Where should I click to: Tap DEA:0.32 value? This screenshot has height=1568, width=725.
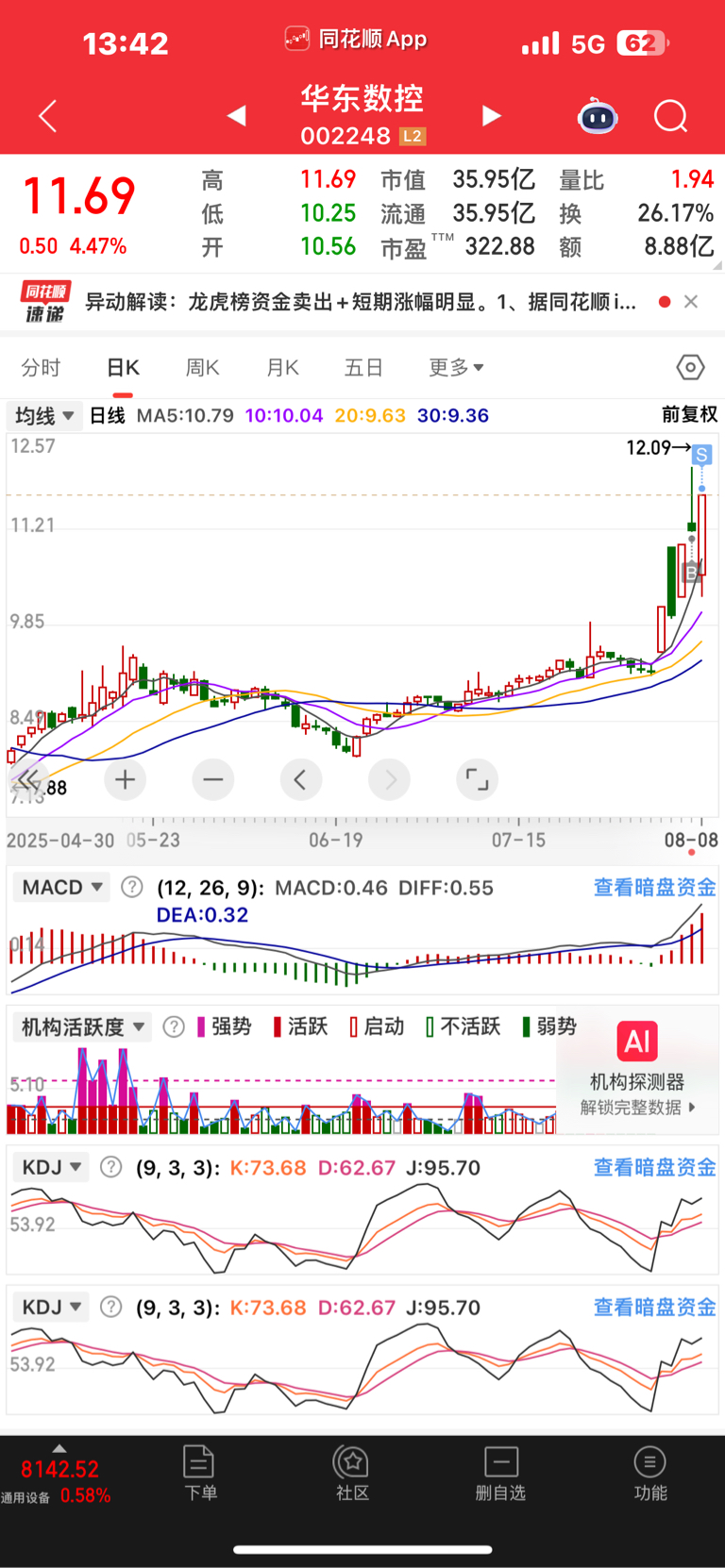[202, 914]
